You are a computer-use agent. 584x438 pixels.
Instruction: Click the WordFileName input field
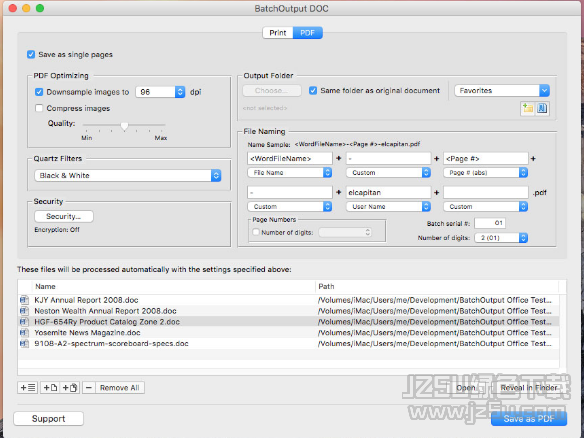coord(290,158)
